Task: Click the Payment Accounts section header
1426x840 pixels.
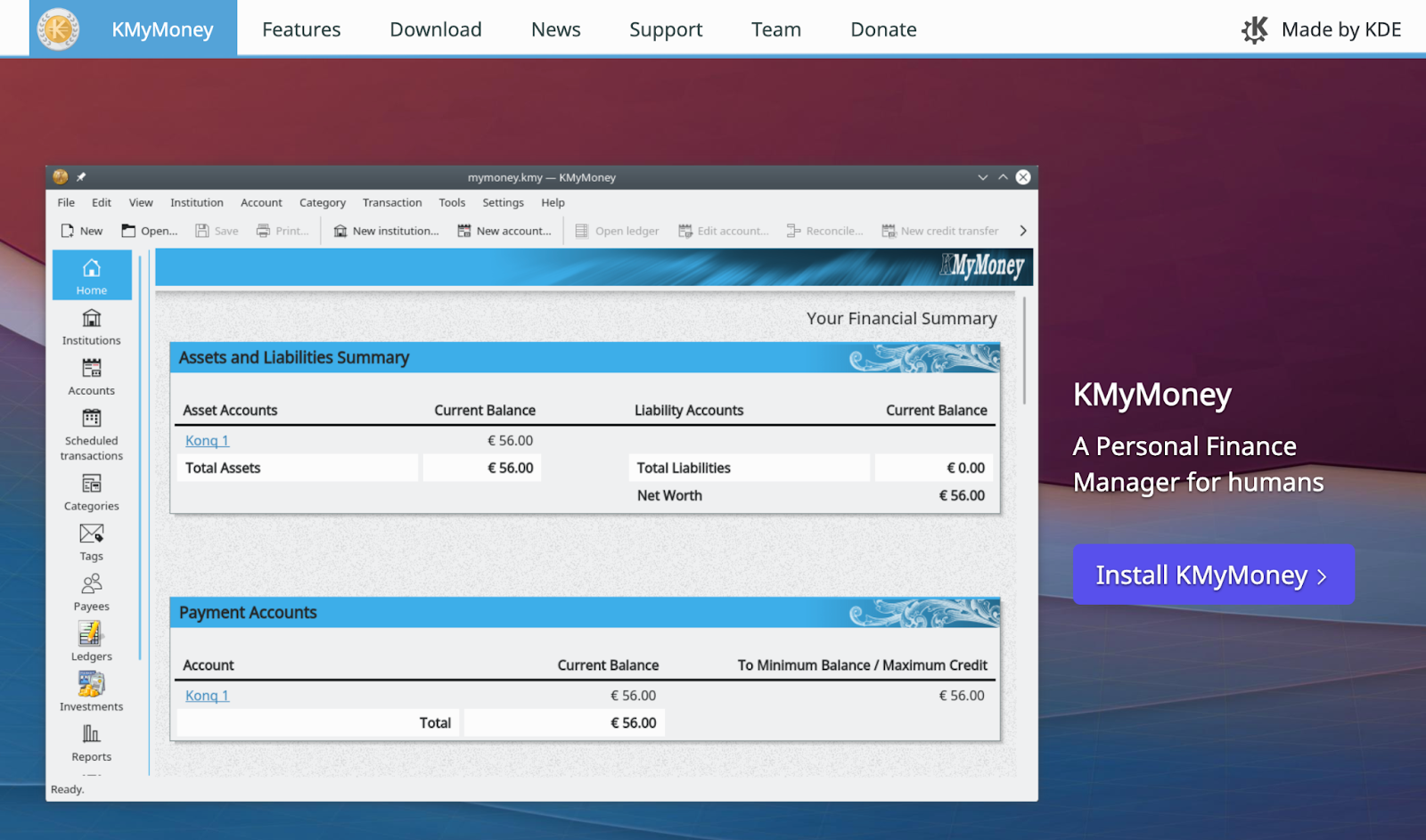Action: pos(586,613)
